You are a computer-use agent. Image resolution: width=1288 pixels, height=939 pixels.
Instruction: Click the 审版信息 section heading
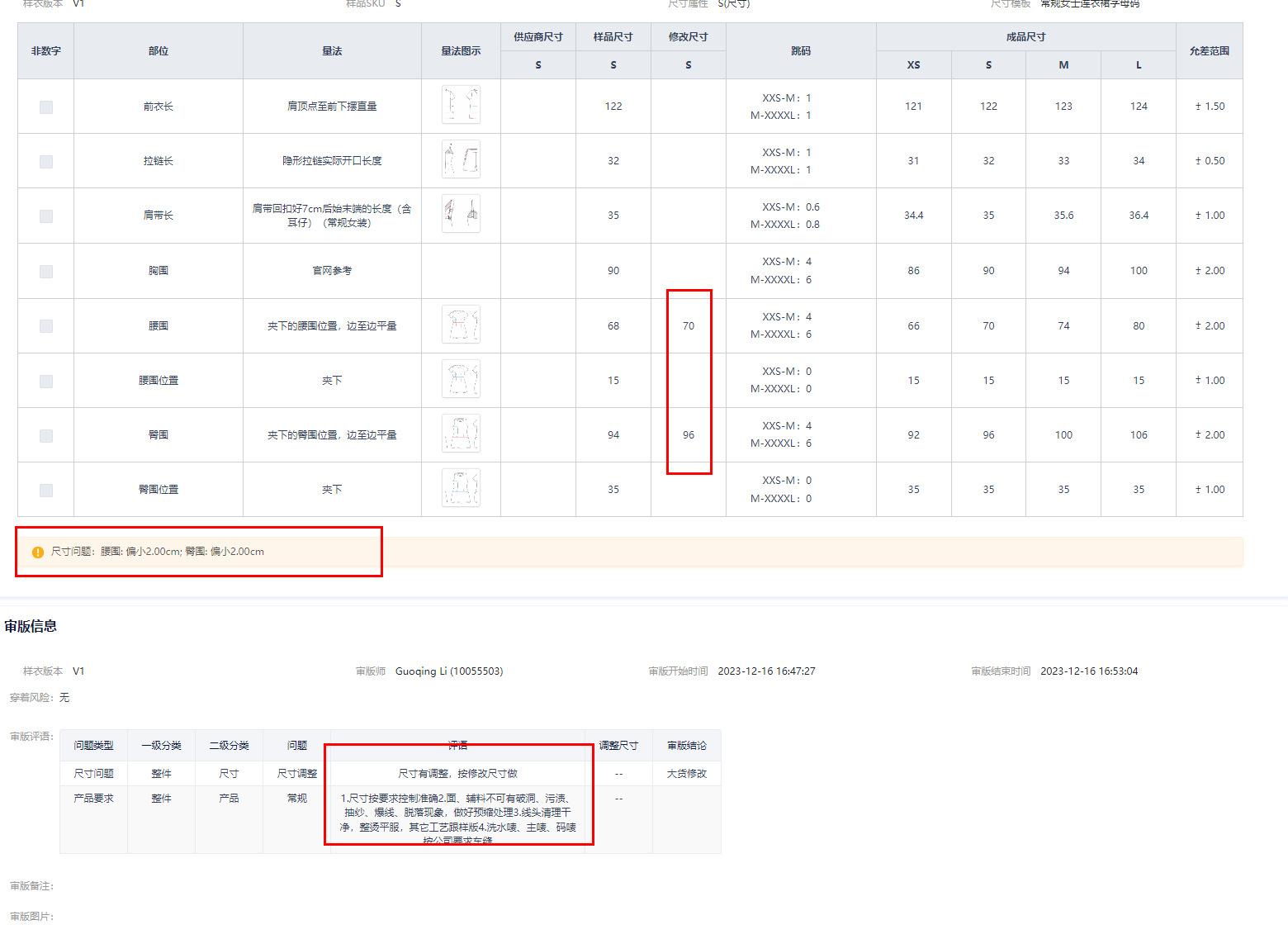coord(31,627)
